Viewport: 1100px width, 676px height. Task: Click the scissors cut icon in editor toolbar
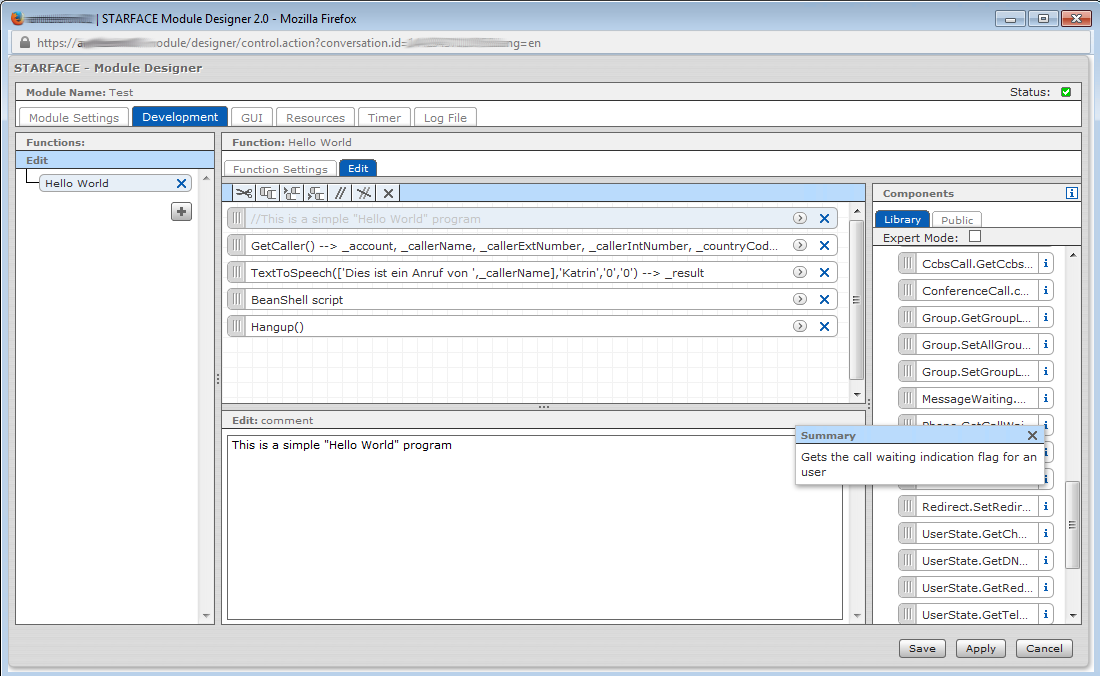(x=244, y=193)
